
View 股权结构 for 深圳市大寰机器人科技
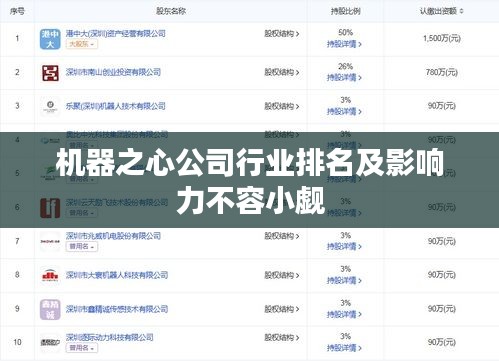(282, 275)
